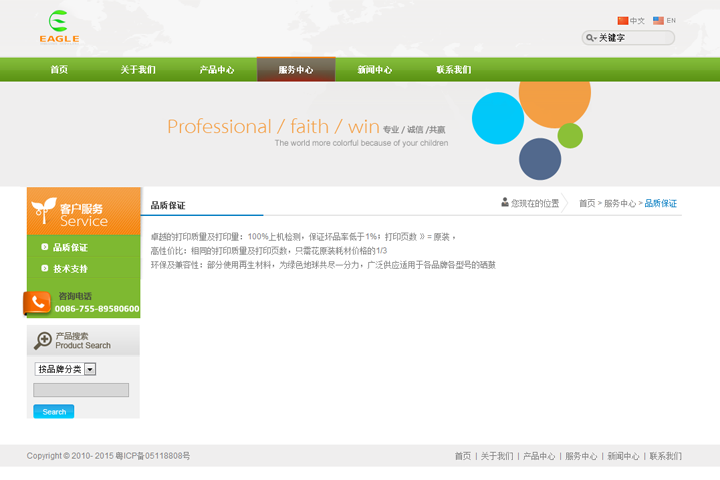Click 服务中心 in the breadcrumb

pos(619,203)
